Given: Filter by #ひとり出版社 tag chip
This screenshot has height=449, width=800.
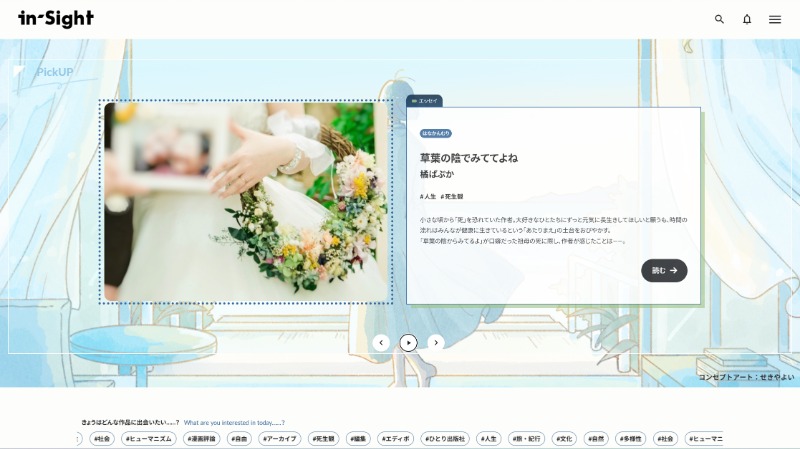Looking at the screenshot, I should click(x=444, y=438).
